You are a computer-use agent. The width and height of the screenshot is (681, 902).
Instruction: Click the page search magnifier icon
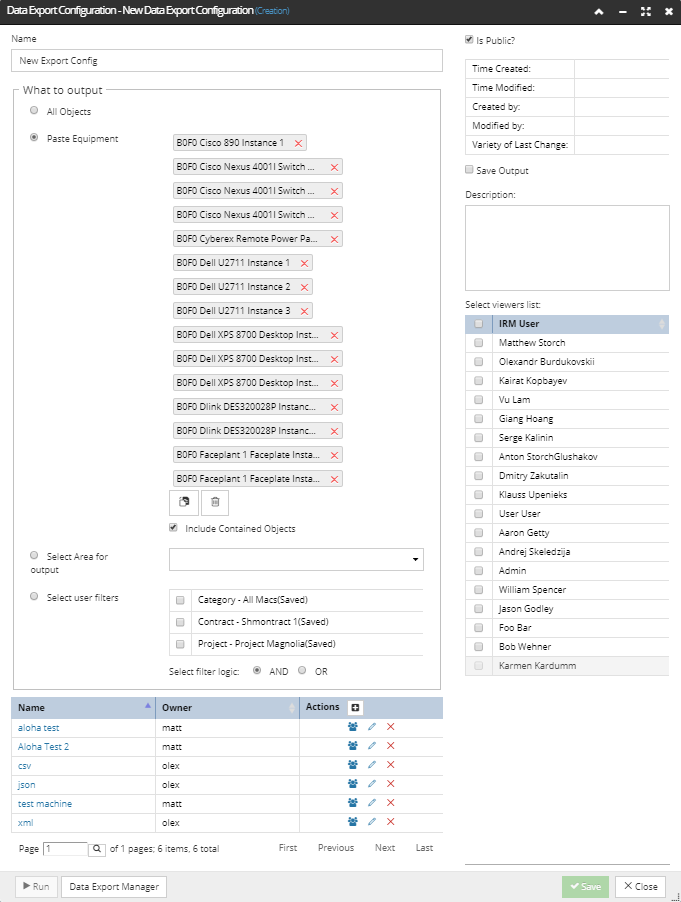point(97,849)
